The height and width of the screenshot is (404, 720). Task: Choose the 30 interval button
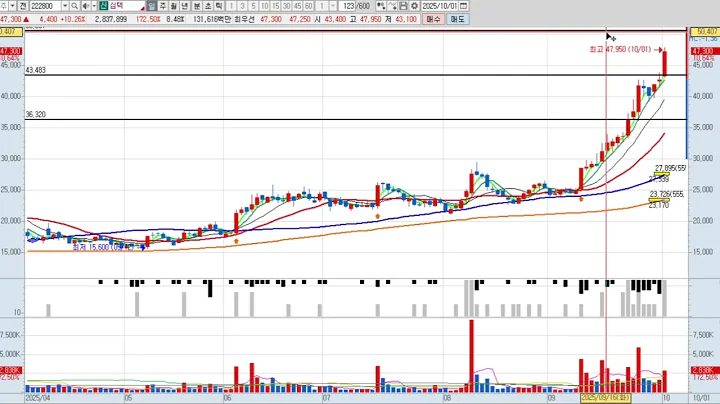tap(287, 6)
